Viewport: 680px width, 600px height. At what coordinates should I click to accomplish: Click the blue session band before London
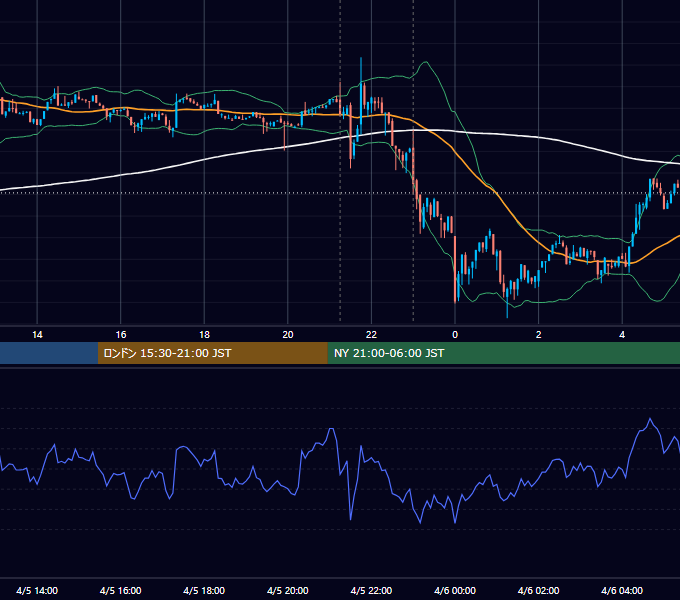coord(49,353)
